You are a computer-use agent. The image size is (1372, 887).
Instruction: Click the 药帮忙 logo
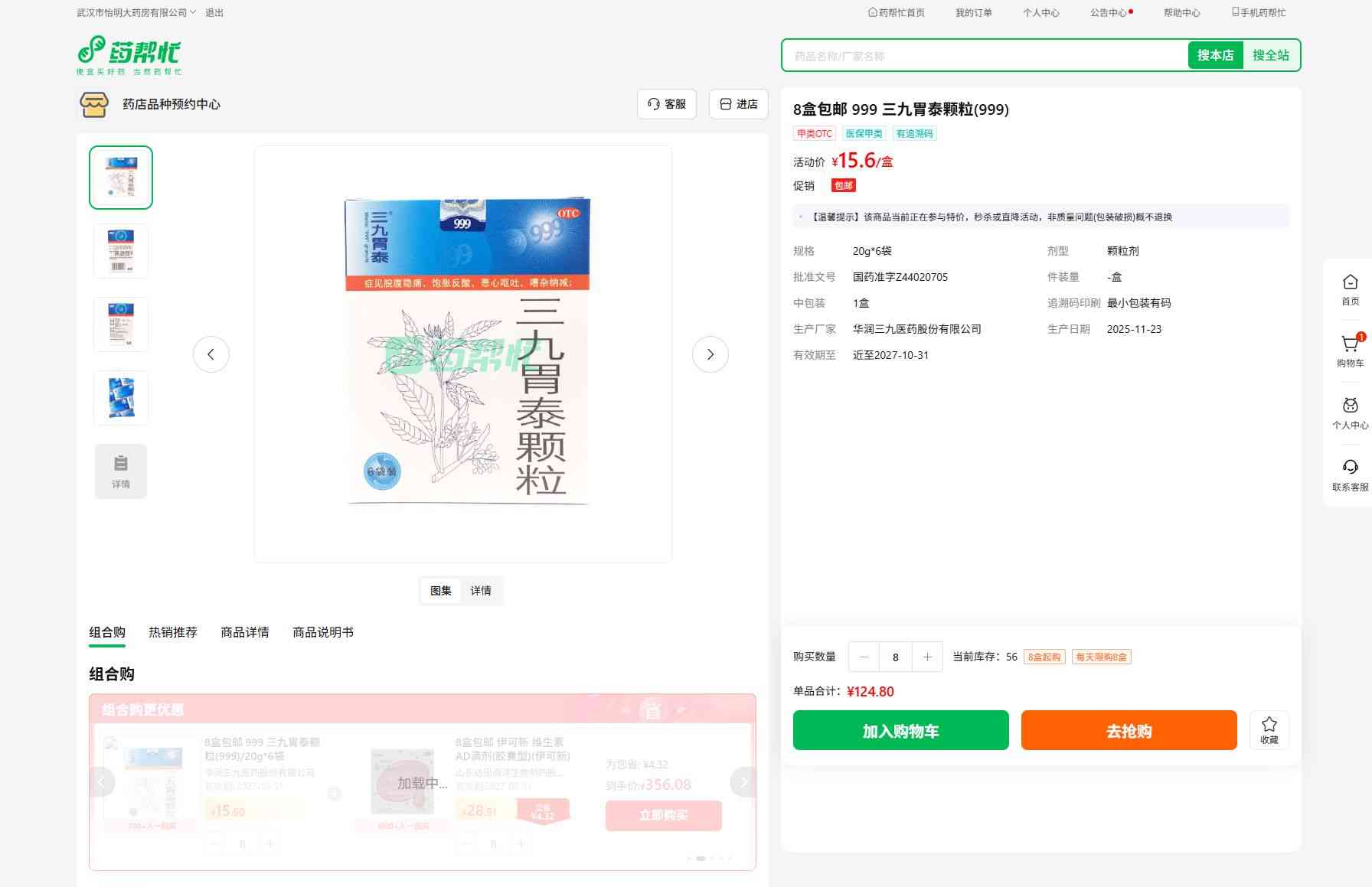(x=129, y=54)
